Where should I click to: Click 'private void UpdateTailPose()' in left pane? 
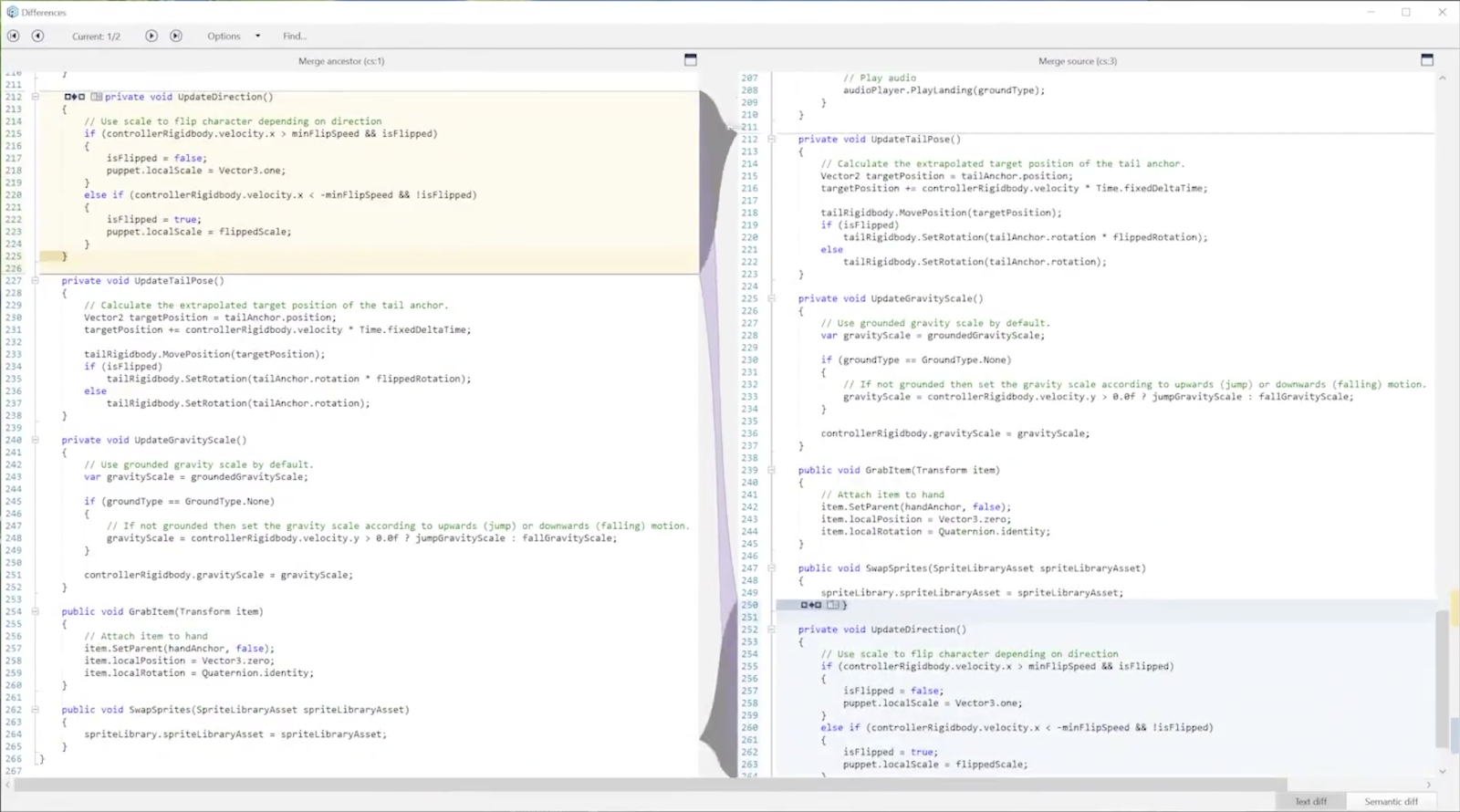[x=142, y=281]
